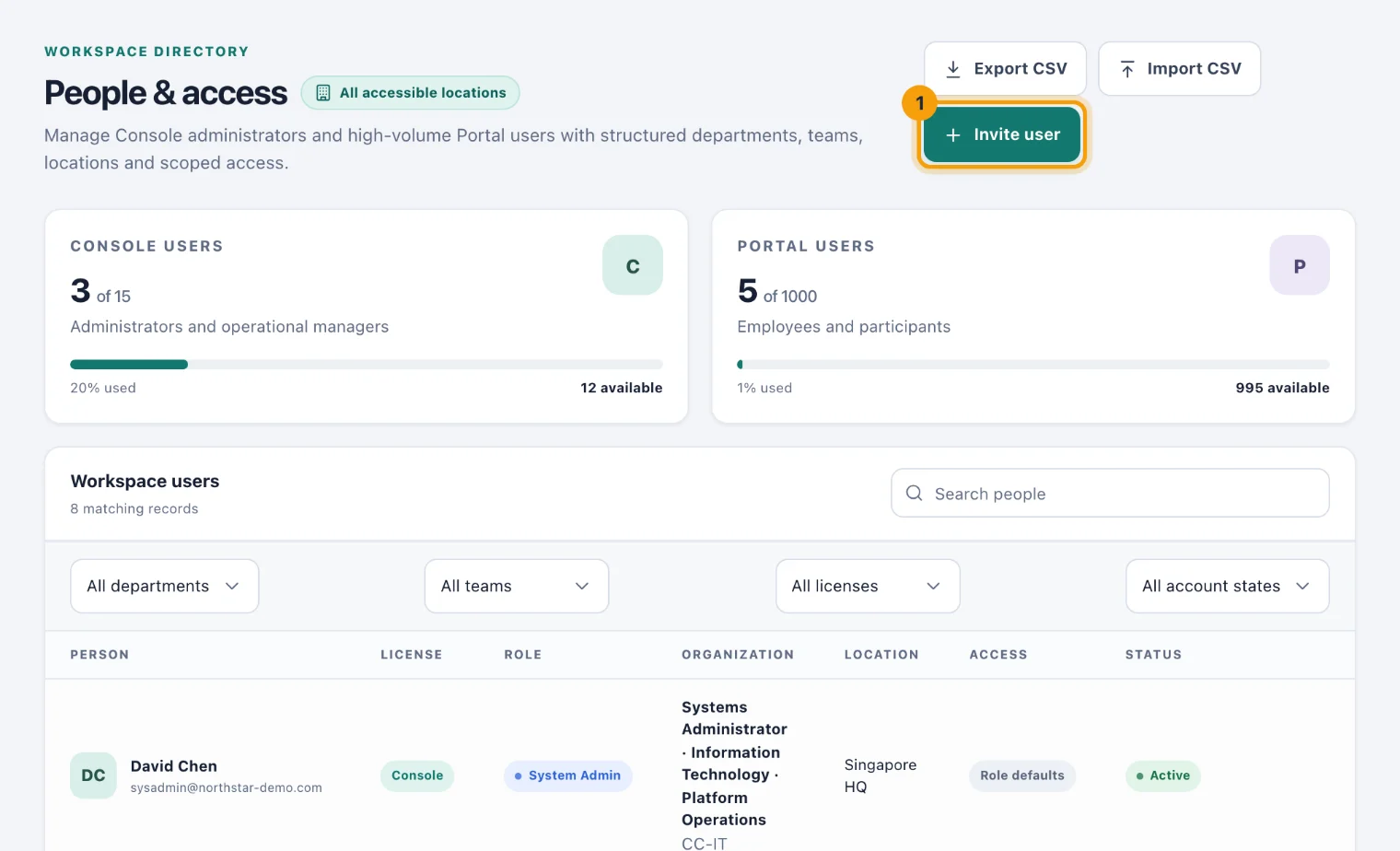The width and height of the screenshot is (1400, 851).
Task: Click the LOCATION column header
Action: point(881,655)
